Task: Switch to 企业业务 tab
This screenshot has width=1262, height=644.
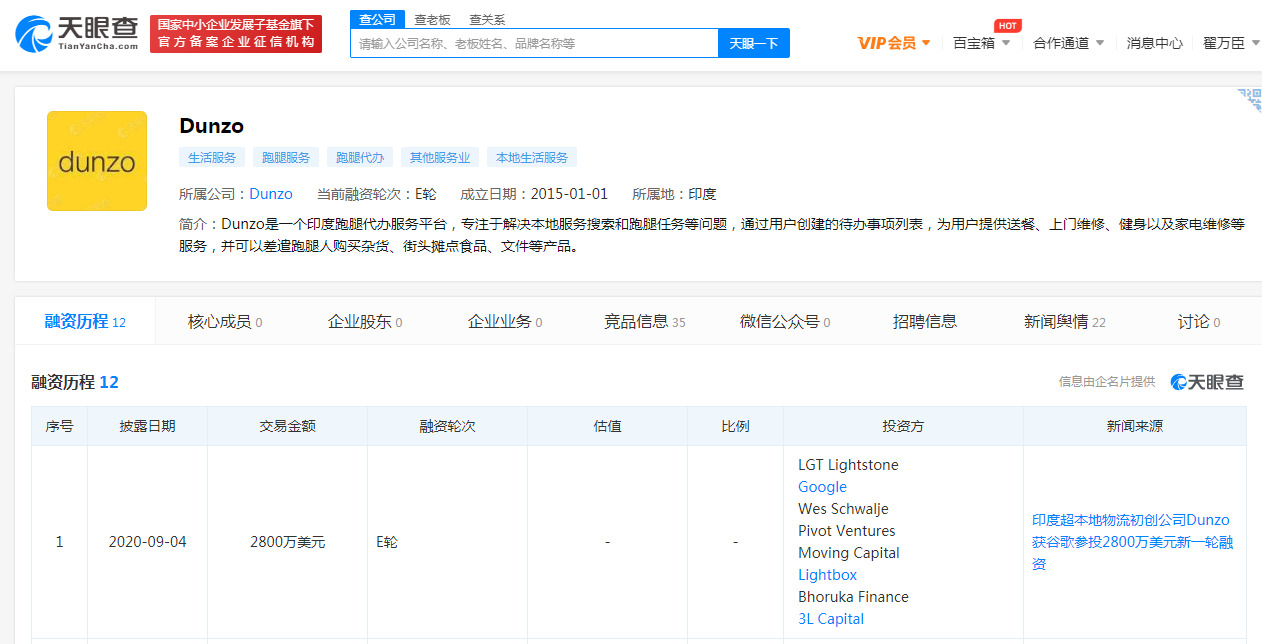Action: coord(505,321)
